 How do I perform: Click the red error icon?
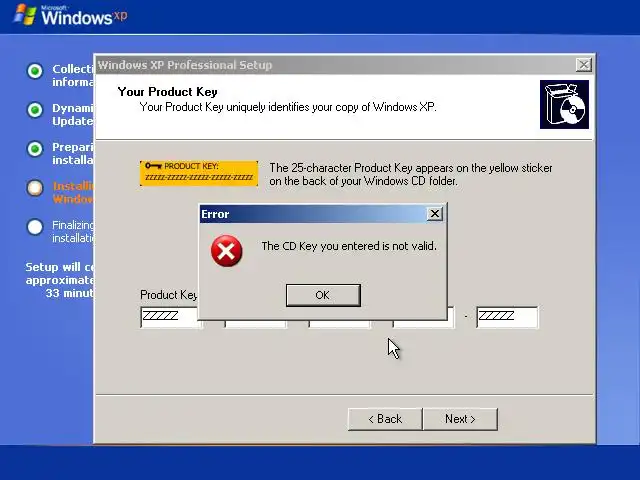click(227, 251)
